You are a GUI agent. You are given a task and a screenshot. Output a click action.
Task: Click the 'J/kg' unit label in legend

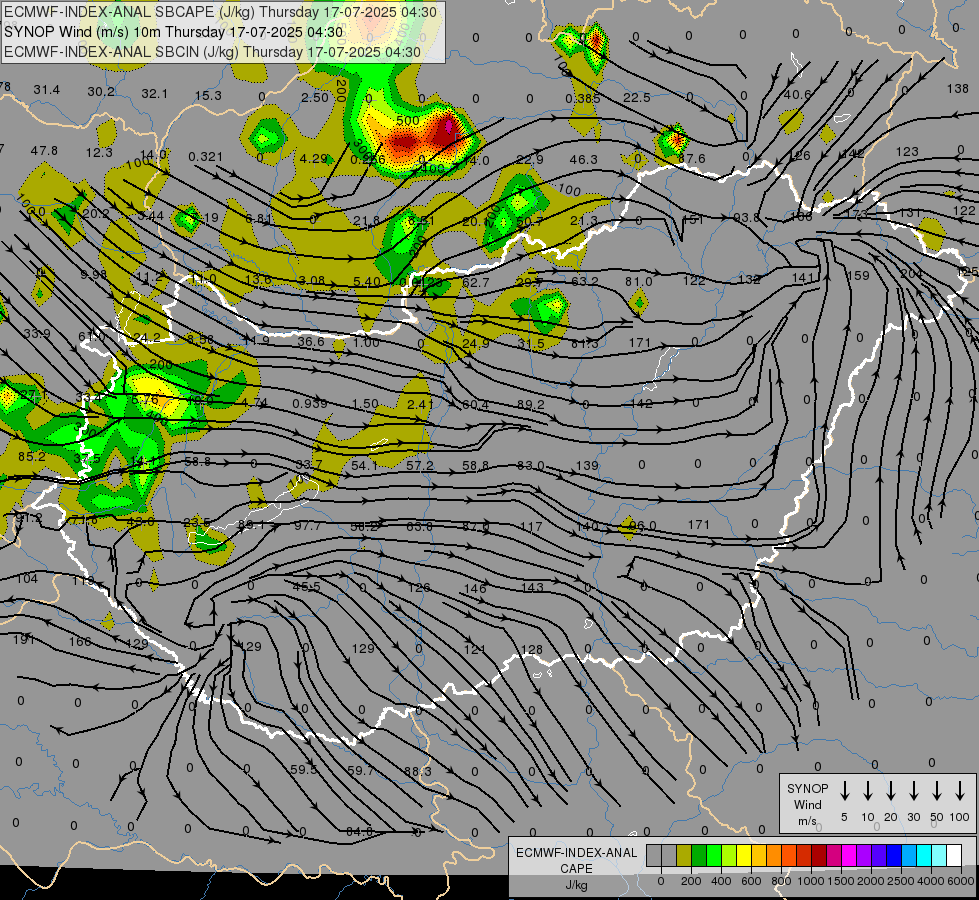pos(576,885)
